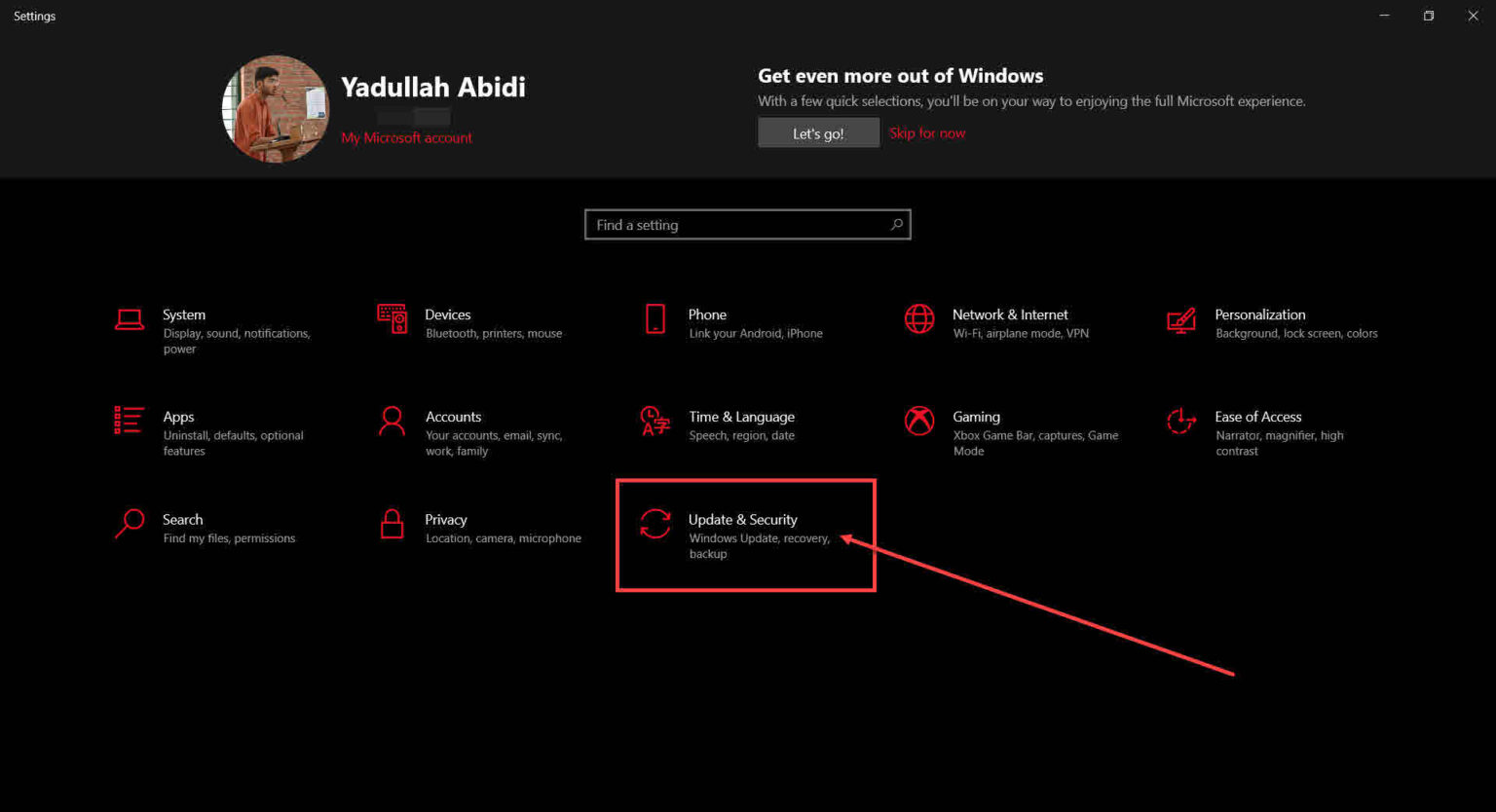
Task: Open My Microsoft account
Action: pos(406,137)
